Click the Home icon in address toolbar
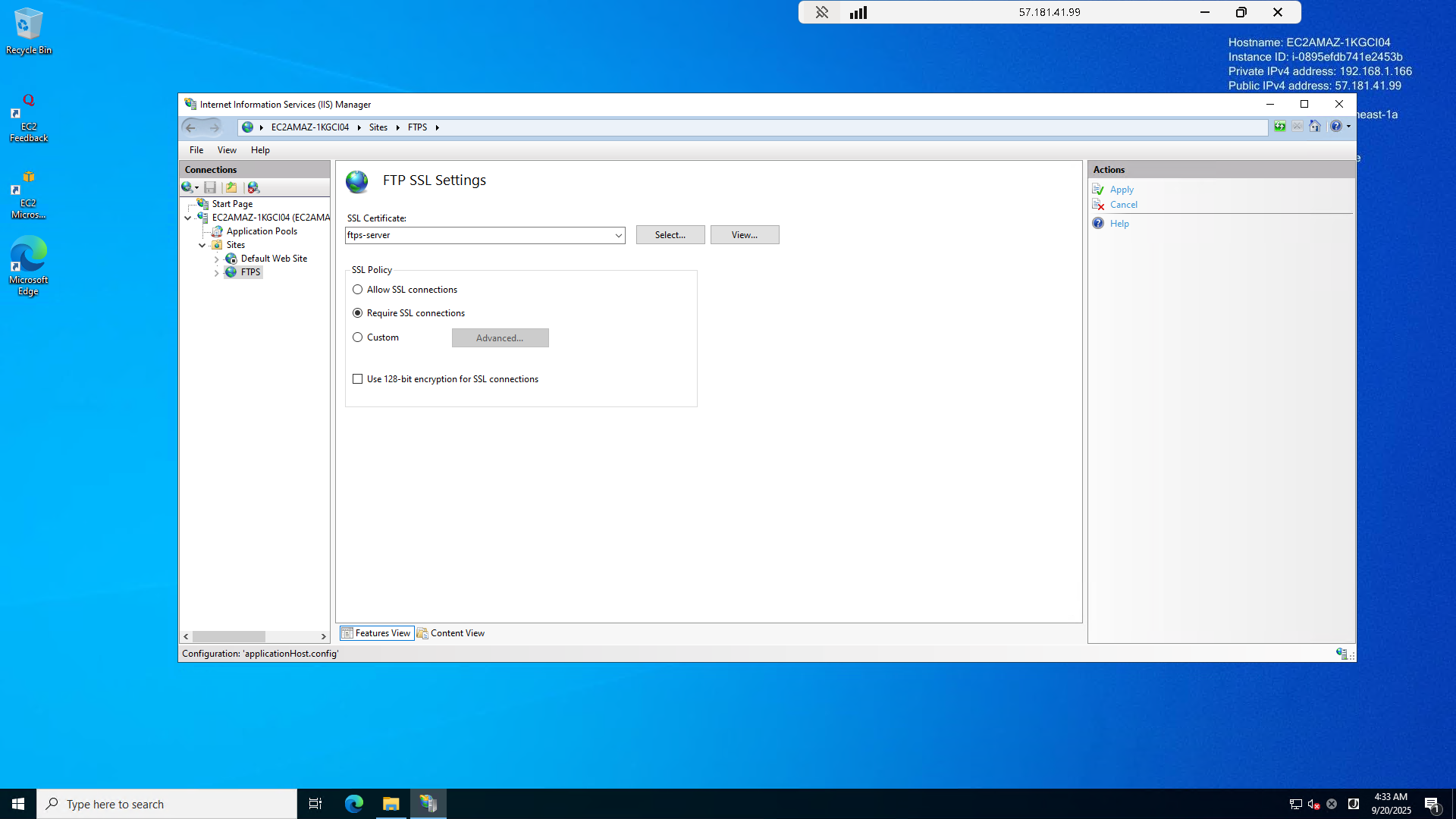The width and height of the screenshot is (1456, 819). click(1315, 127)
